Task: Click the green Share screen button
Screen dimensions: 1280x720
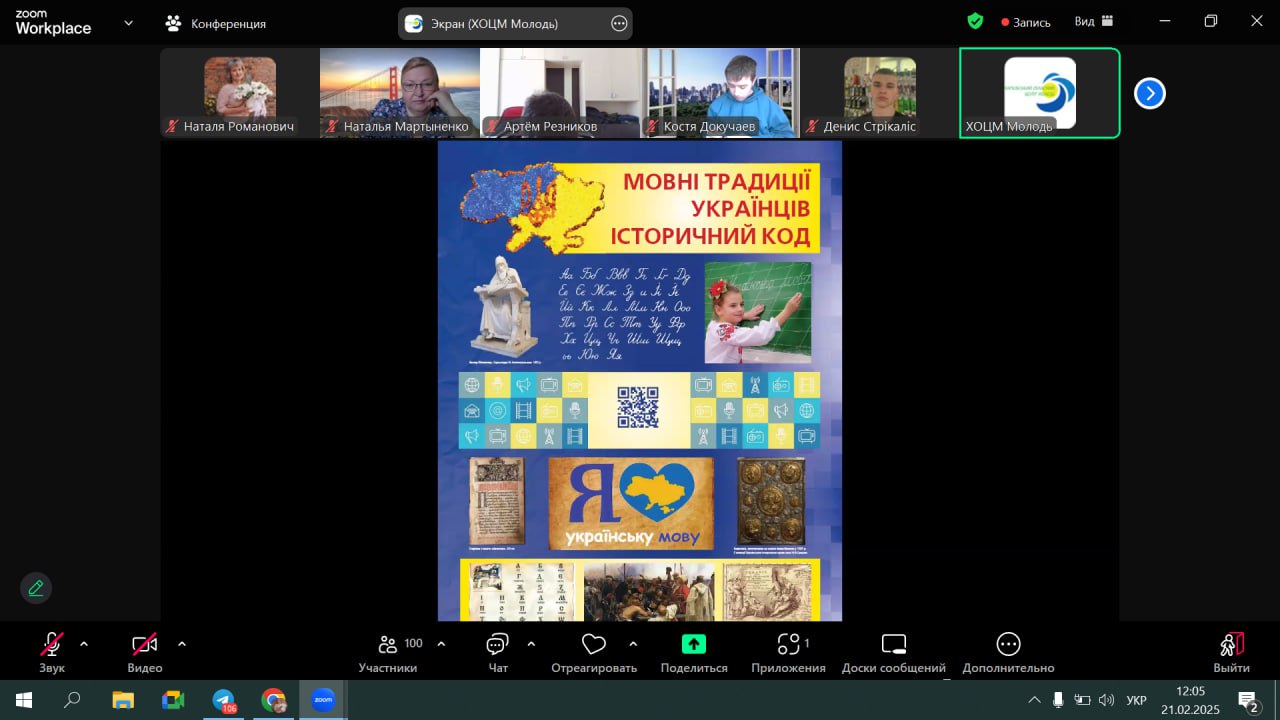Action: click(693, 644)
